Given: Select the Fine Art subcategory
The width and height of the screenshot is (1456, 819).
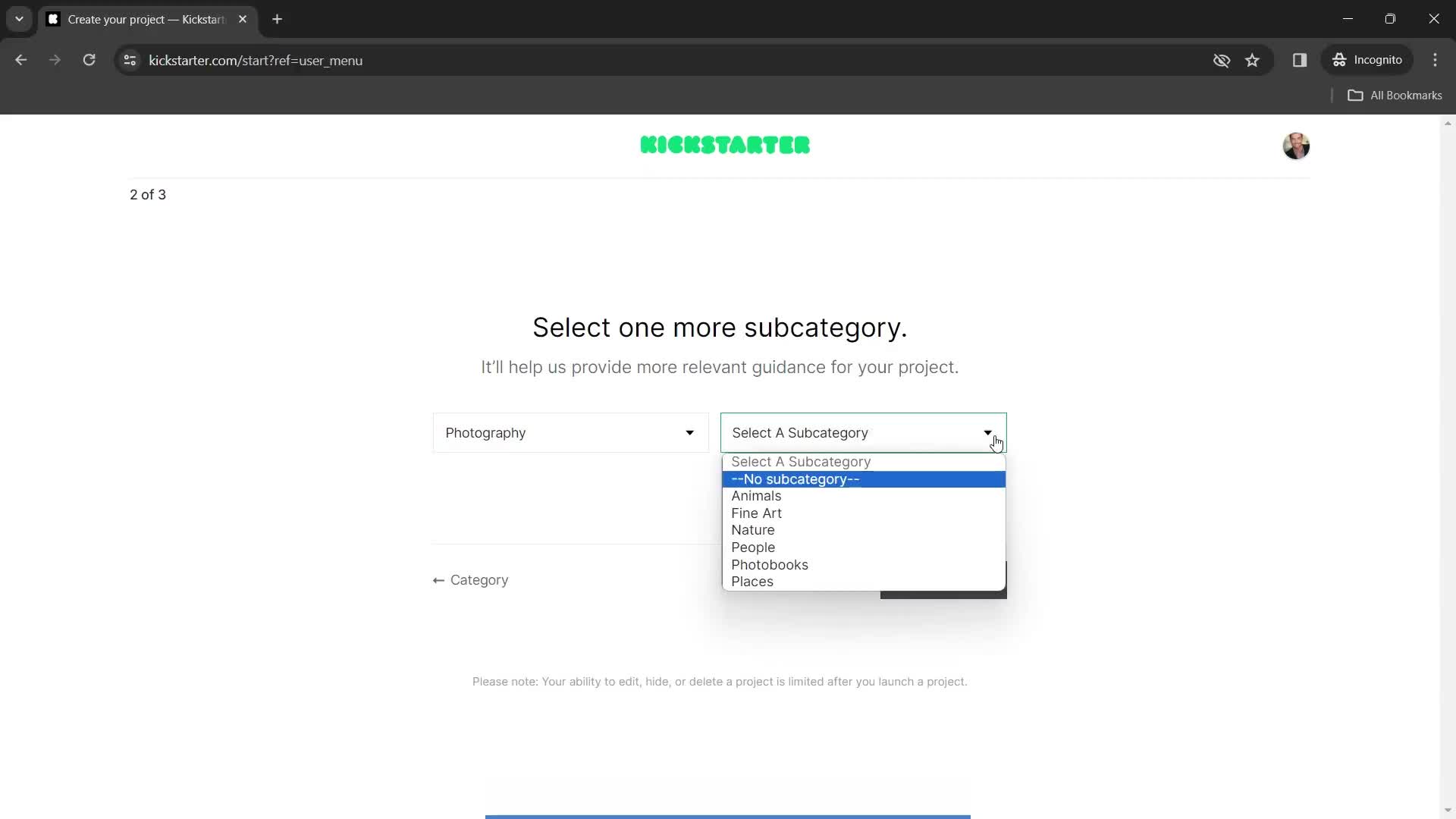Looking at the screenshot, I should (758, 512).
